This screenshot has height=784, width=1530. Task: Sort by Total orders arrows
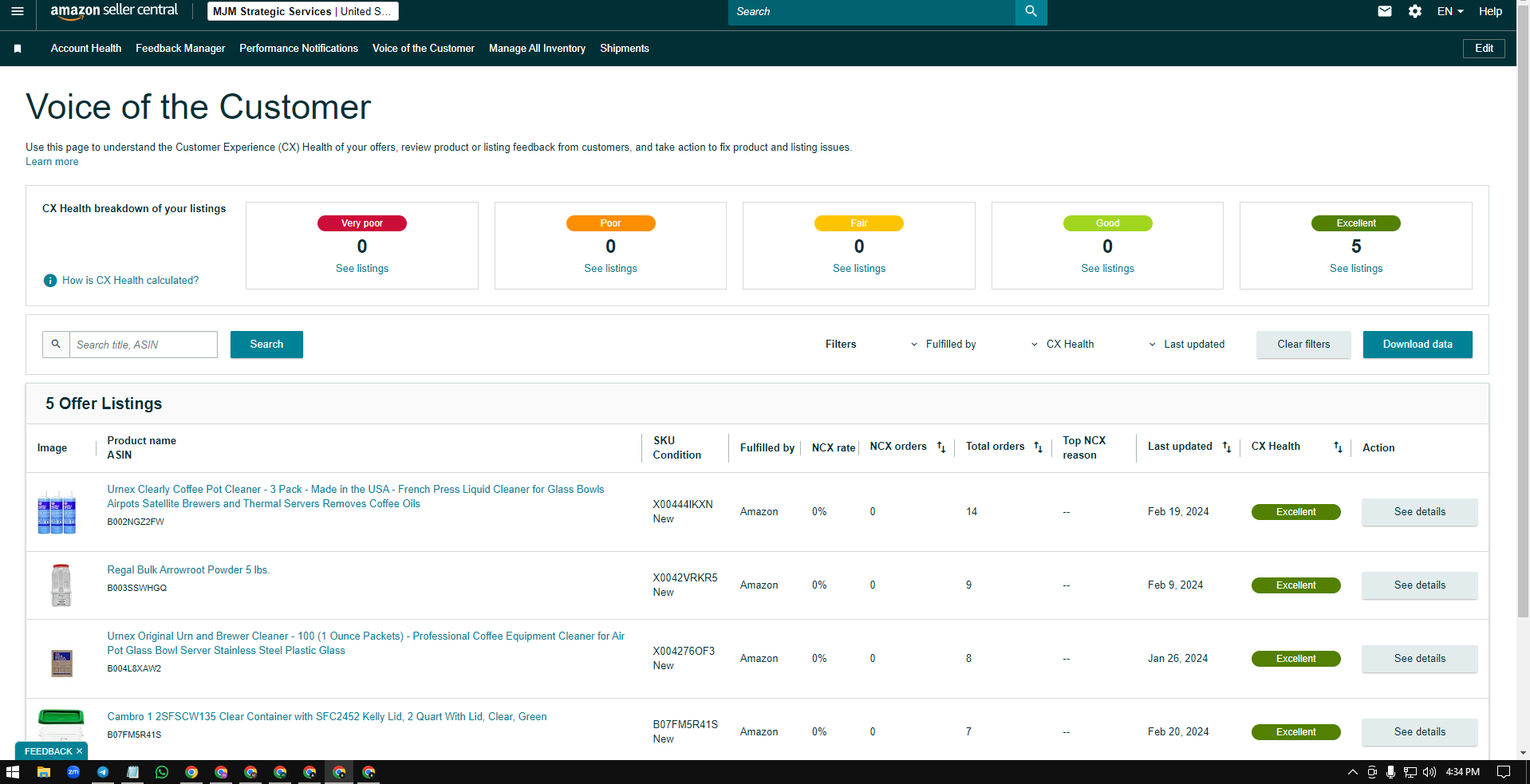pos(1038,447)
